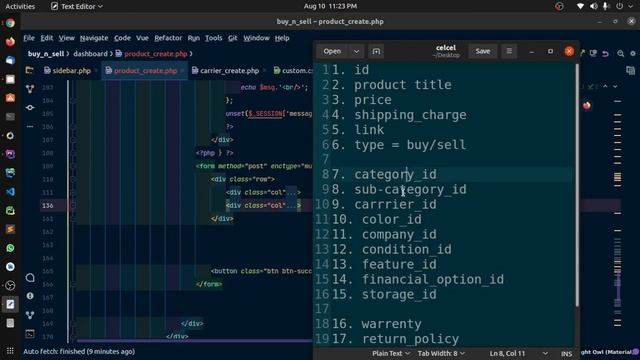This screenshot has width=640, height=360.
Task: Click dashboard breadcrumb
Action: 90,53
